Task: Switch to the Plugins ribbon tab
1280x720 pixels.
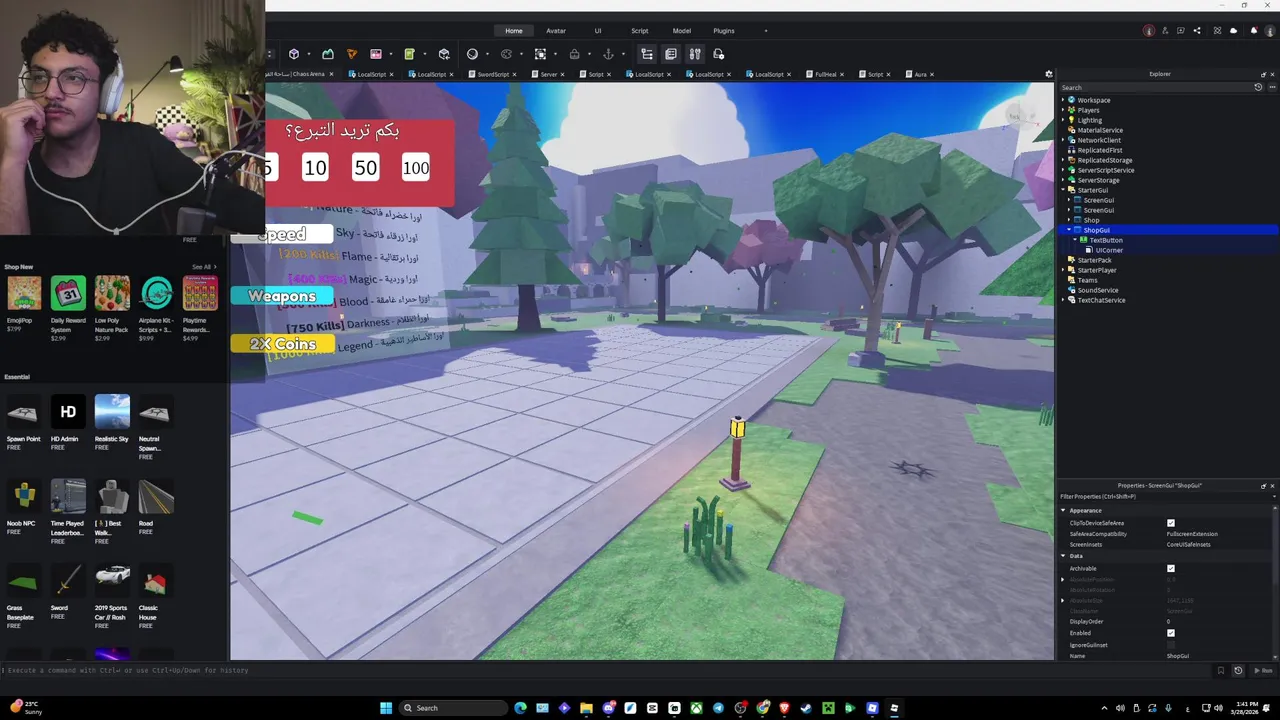Action: point(724,31)
